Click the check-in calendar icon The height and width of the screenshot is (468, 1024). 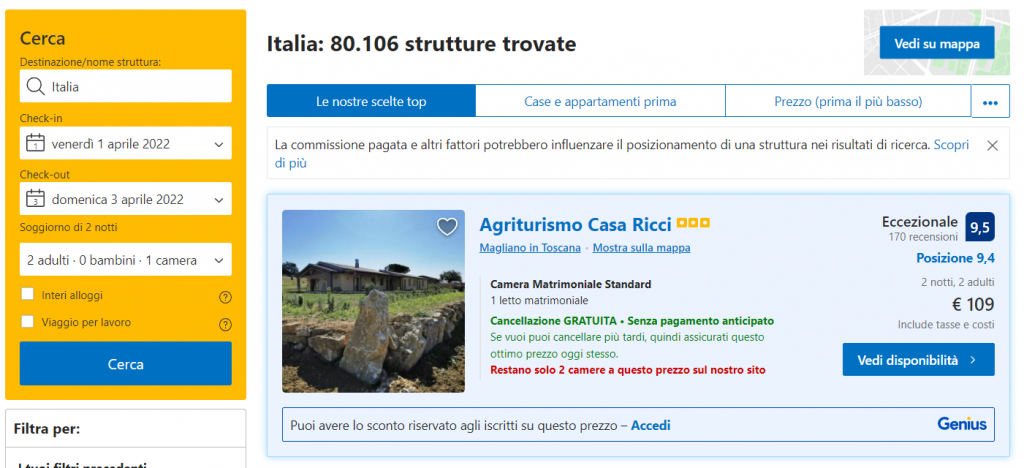click(x=36, y=143)
